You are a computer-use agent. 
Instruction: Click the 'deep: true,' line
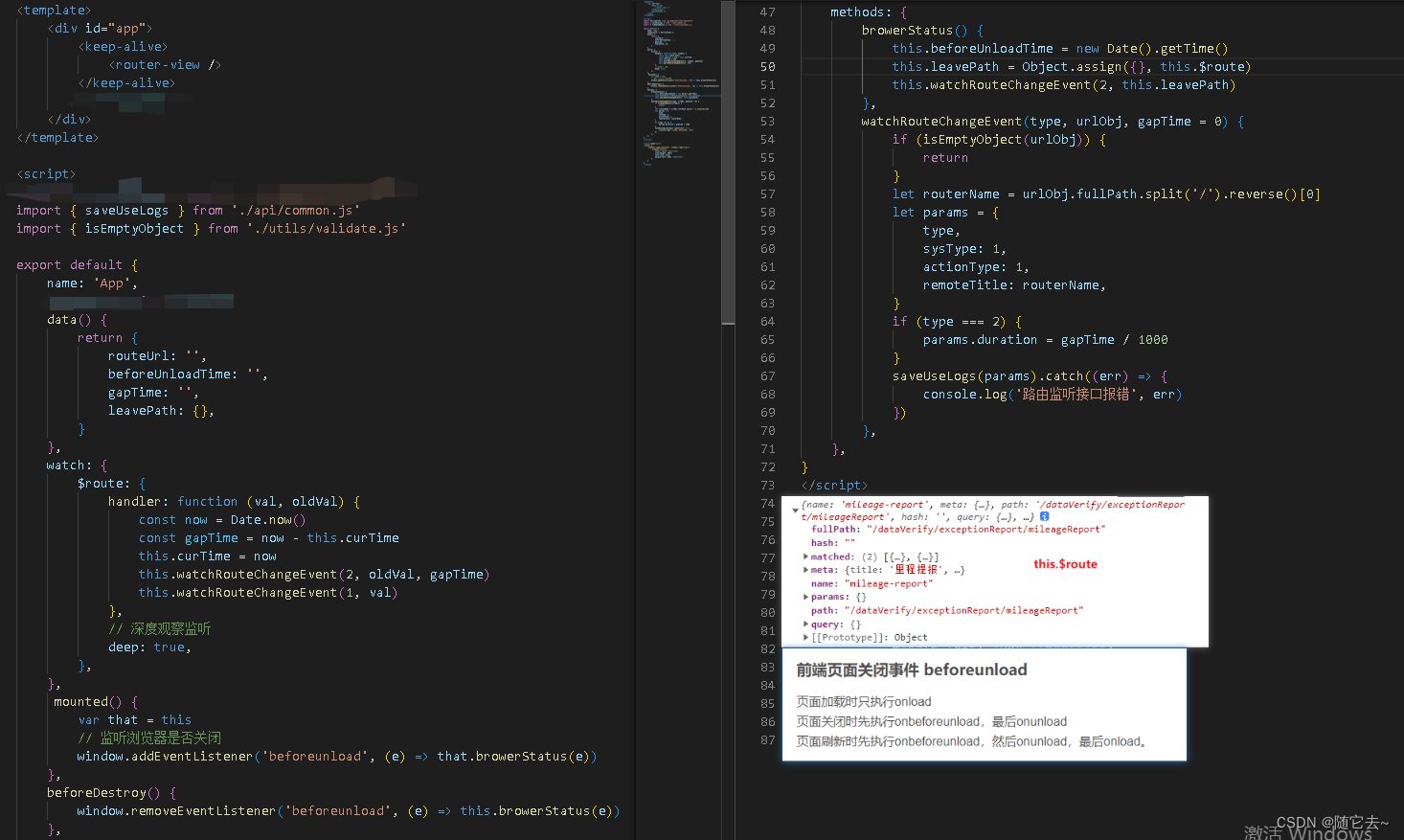[x=149, y=647]
